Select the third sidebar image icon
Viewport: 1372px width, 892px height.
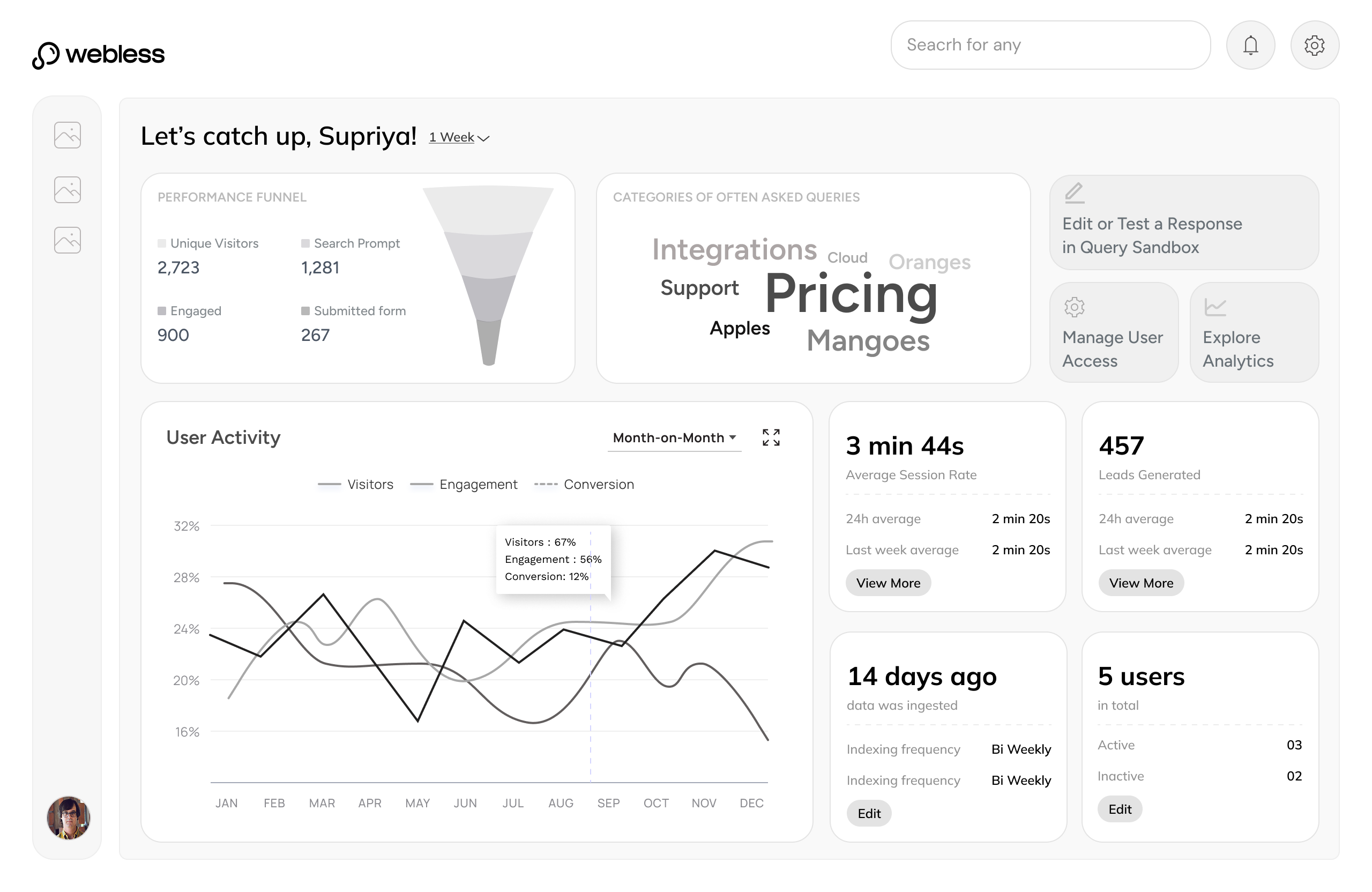[68, 240]
